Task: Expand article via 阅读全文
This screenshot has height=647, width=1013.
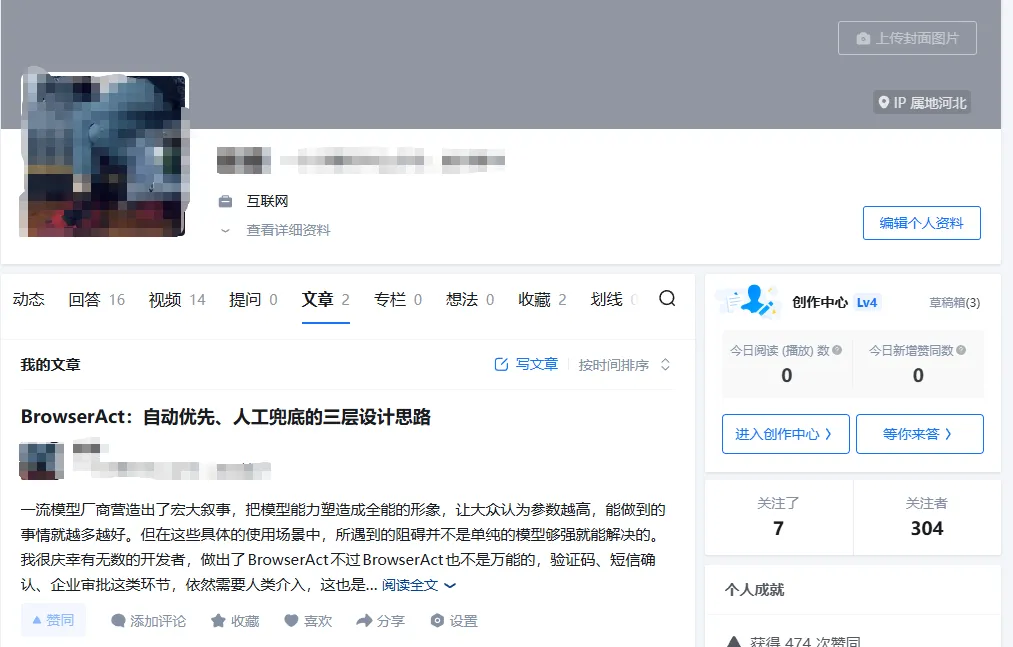Action: 419,586
